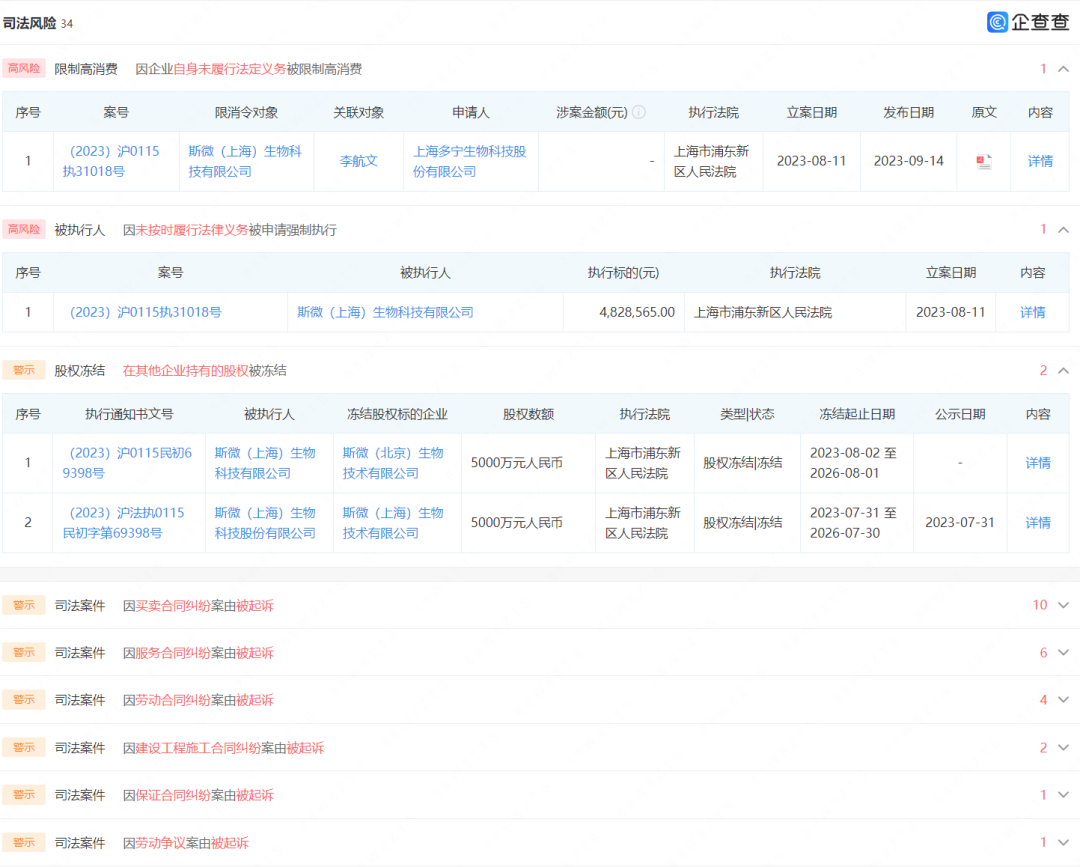Collapse the 被执行人 section
The image size is (1080, 867).
click(x=1063, y=230)
